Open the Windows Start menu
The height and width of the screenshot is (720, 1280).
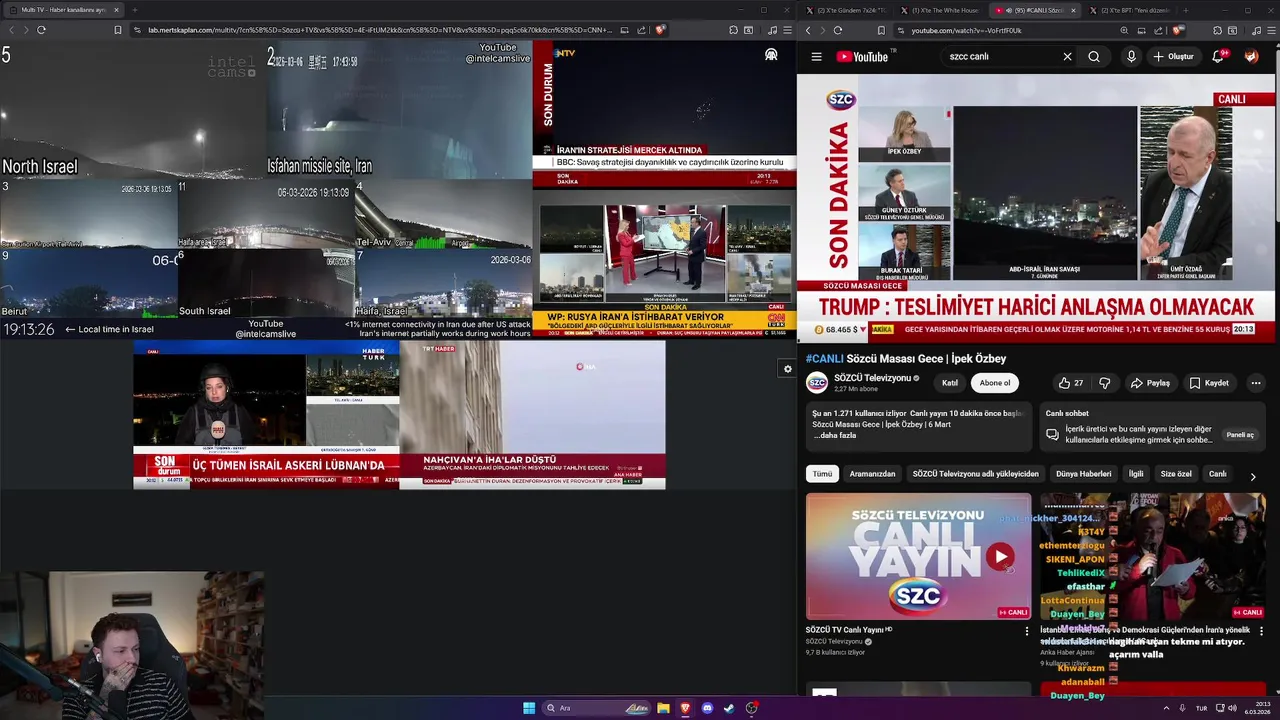(x=529, y=708)
